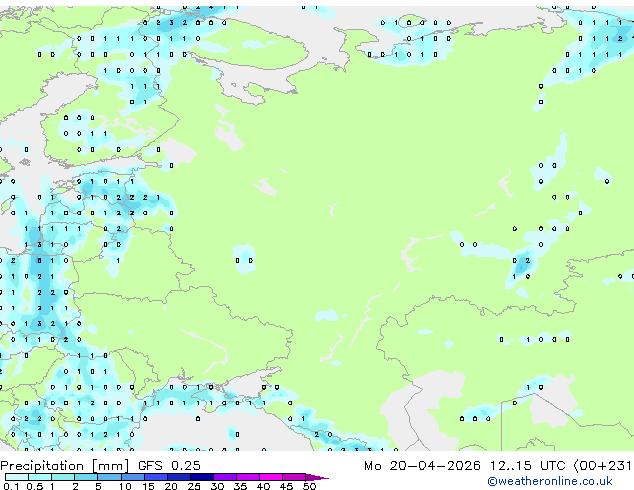
Task: Select the 10–15 mm legend color
Action: (132, 477)
